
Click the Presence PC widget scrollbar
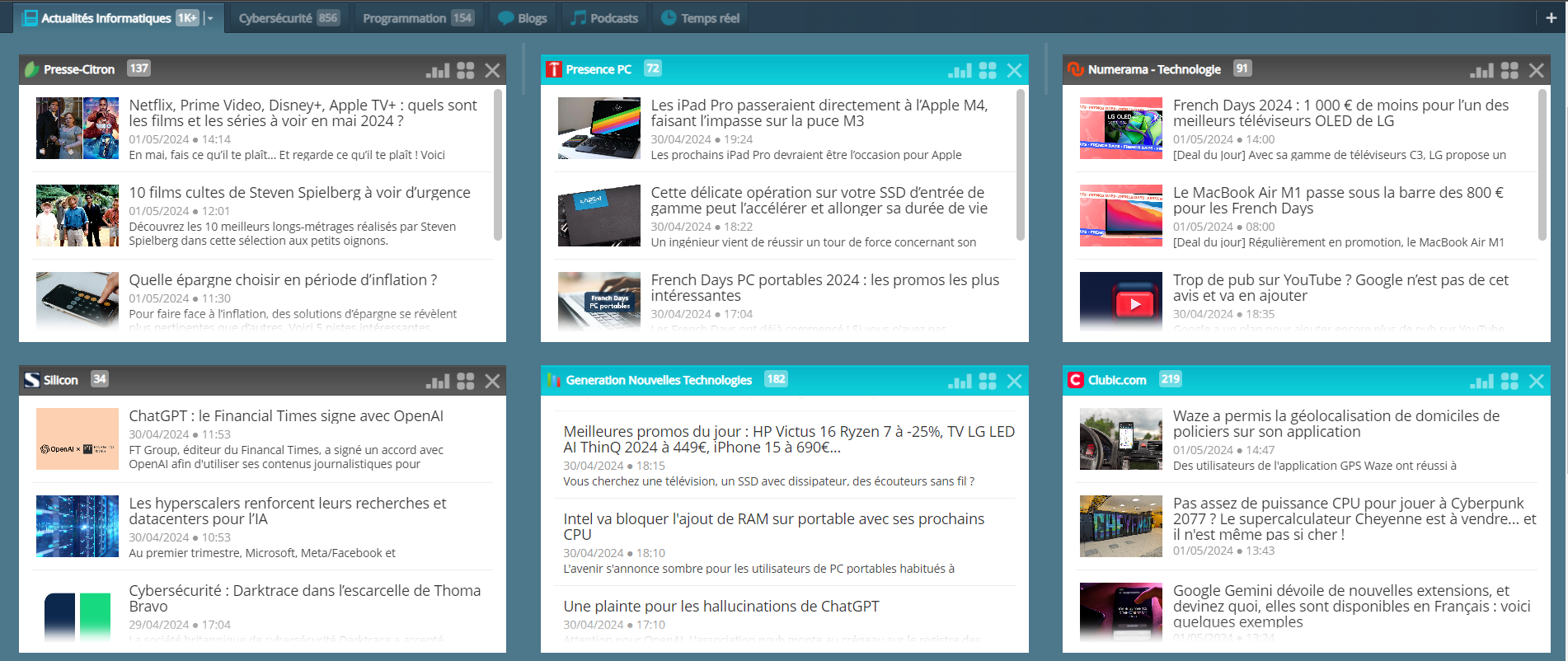point(1020,165)
